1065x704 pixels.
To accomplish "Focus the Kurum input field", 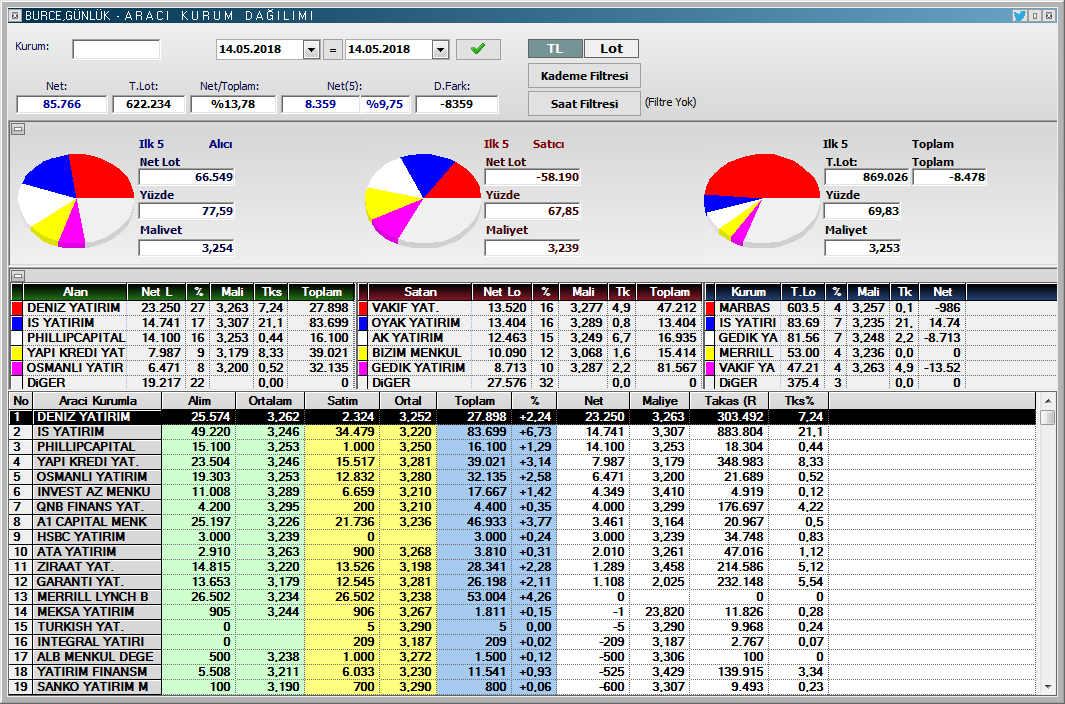I will pyautogui.click(x=116, y=49).
